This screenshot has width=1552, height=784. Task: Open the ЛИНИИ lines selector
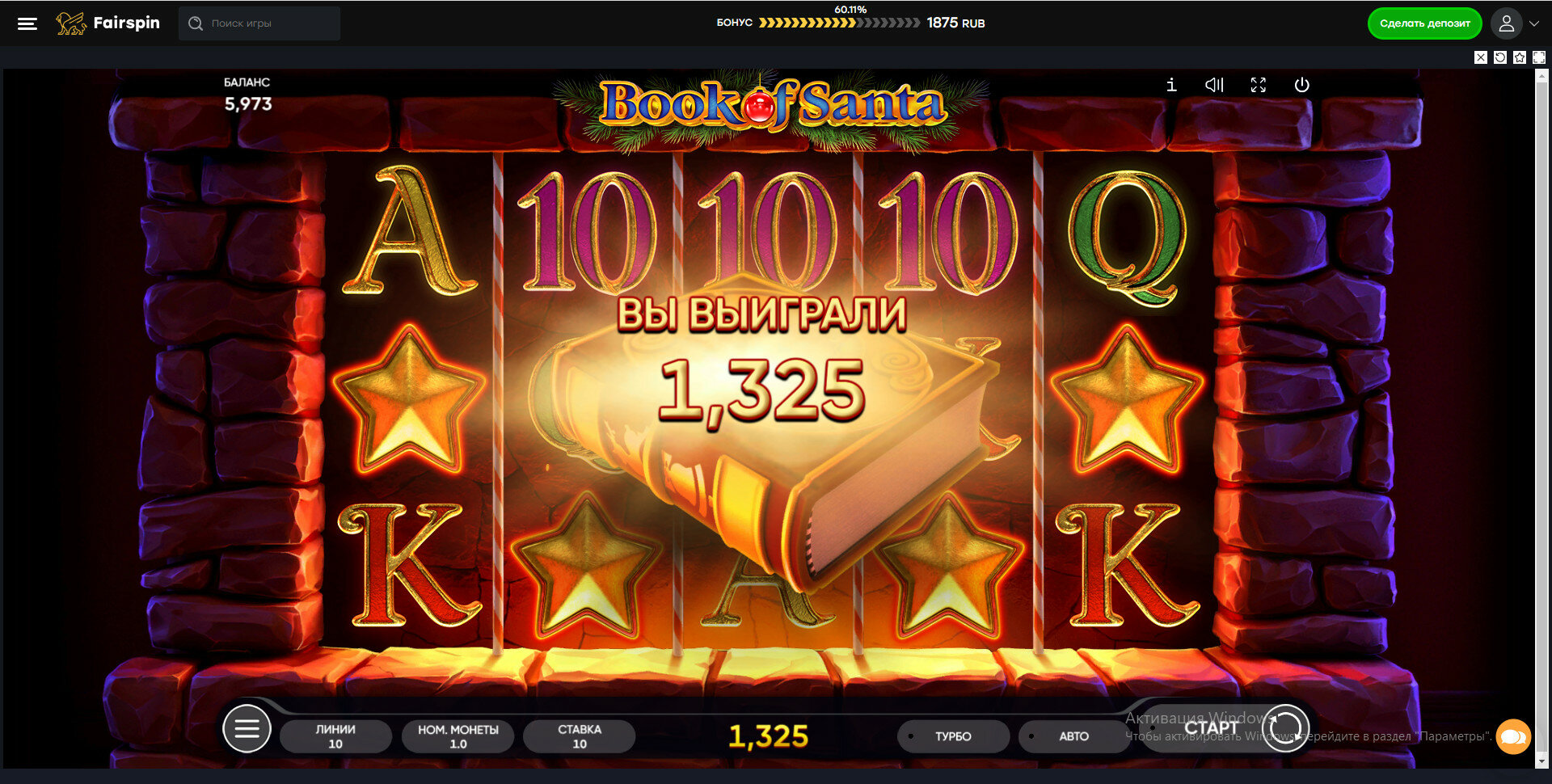coord(335,736)
